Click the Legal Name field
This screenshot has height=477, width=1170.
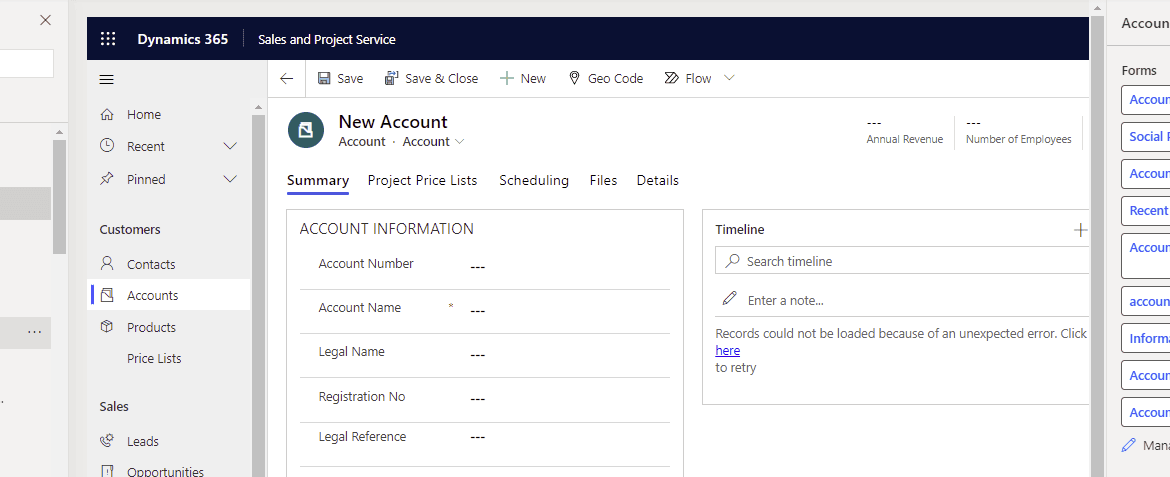569,355
